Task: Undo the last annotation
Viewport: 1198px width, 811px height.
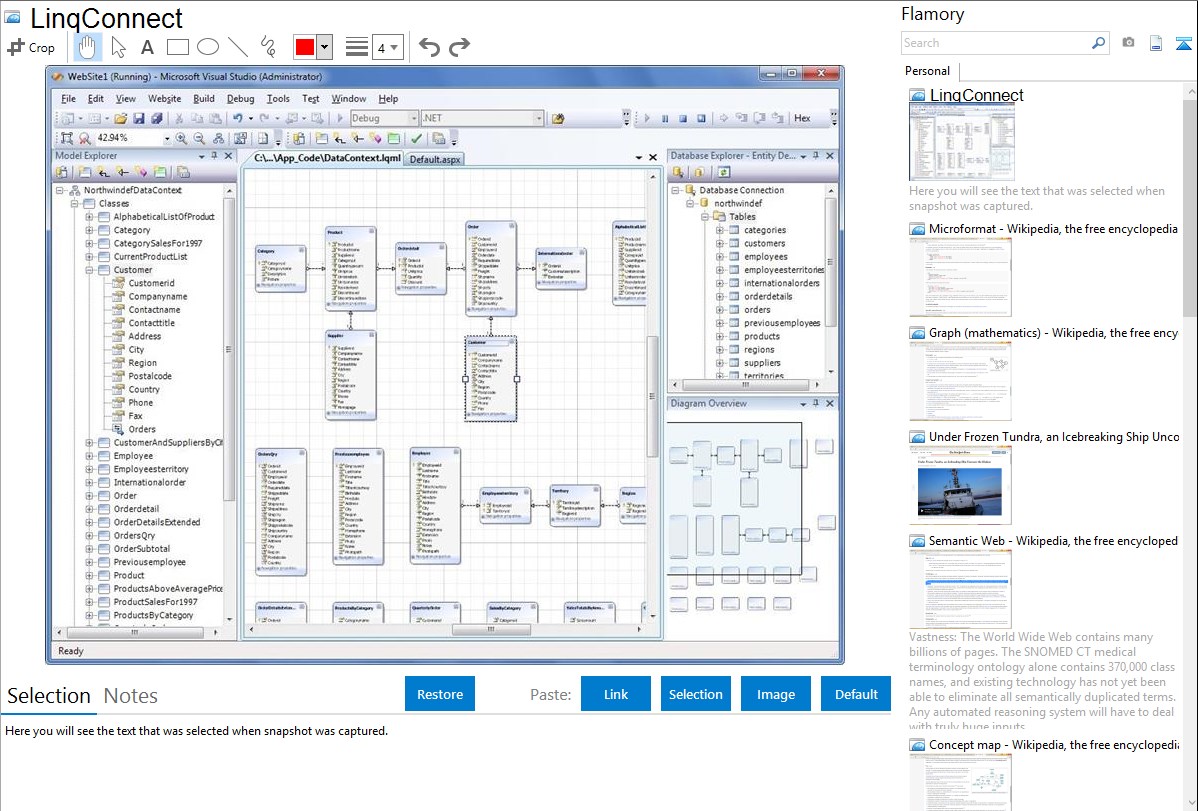Action: 429,47
